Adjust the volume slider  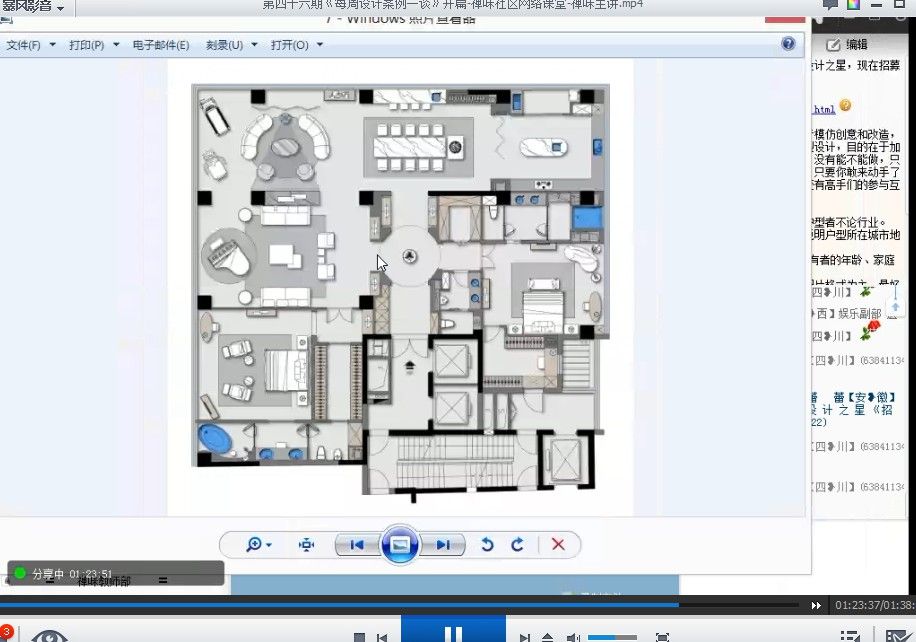[612, 637]
